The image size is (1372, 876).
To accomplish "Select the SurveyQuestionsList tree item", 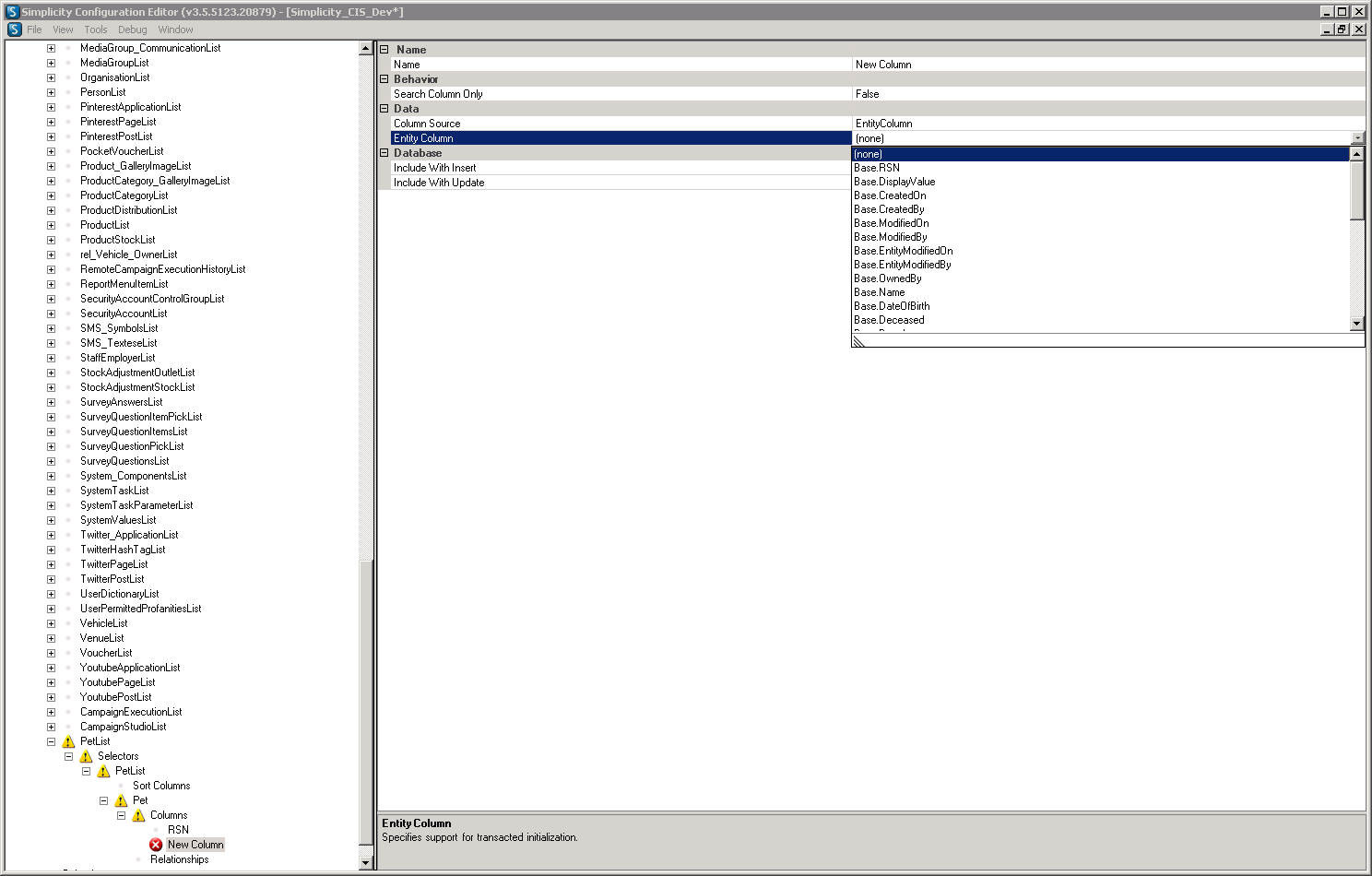I will [x=124, y=461].
